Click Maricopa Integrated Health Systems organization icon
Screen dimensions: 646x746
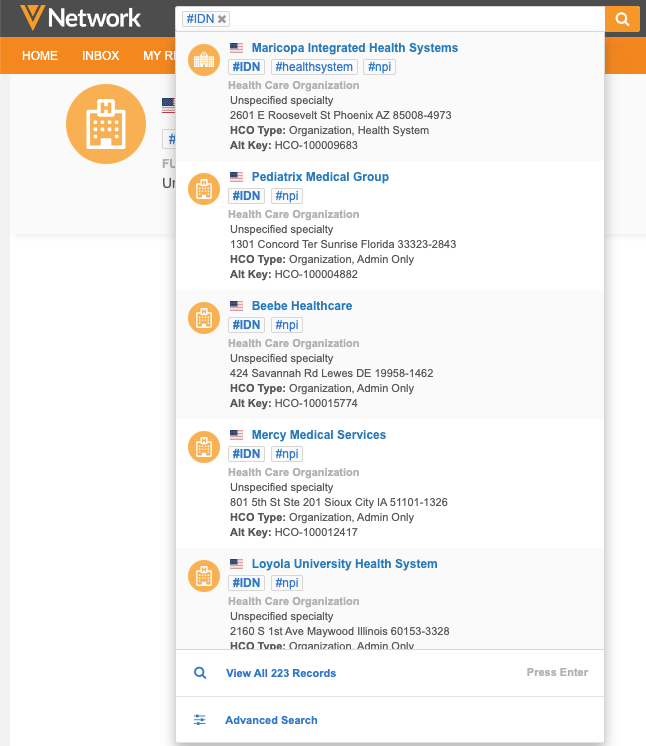[x=204, y=60]
